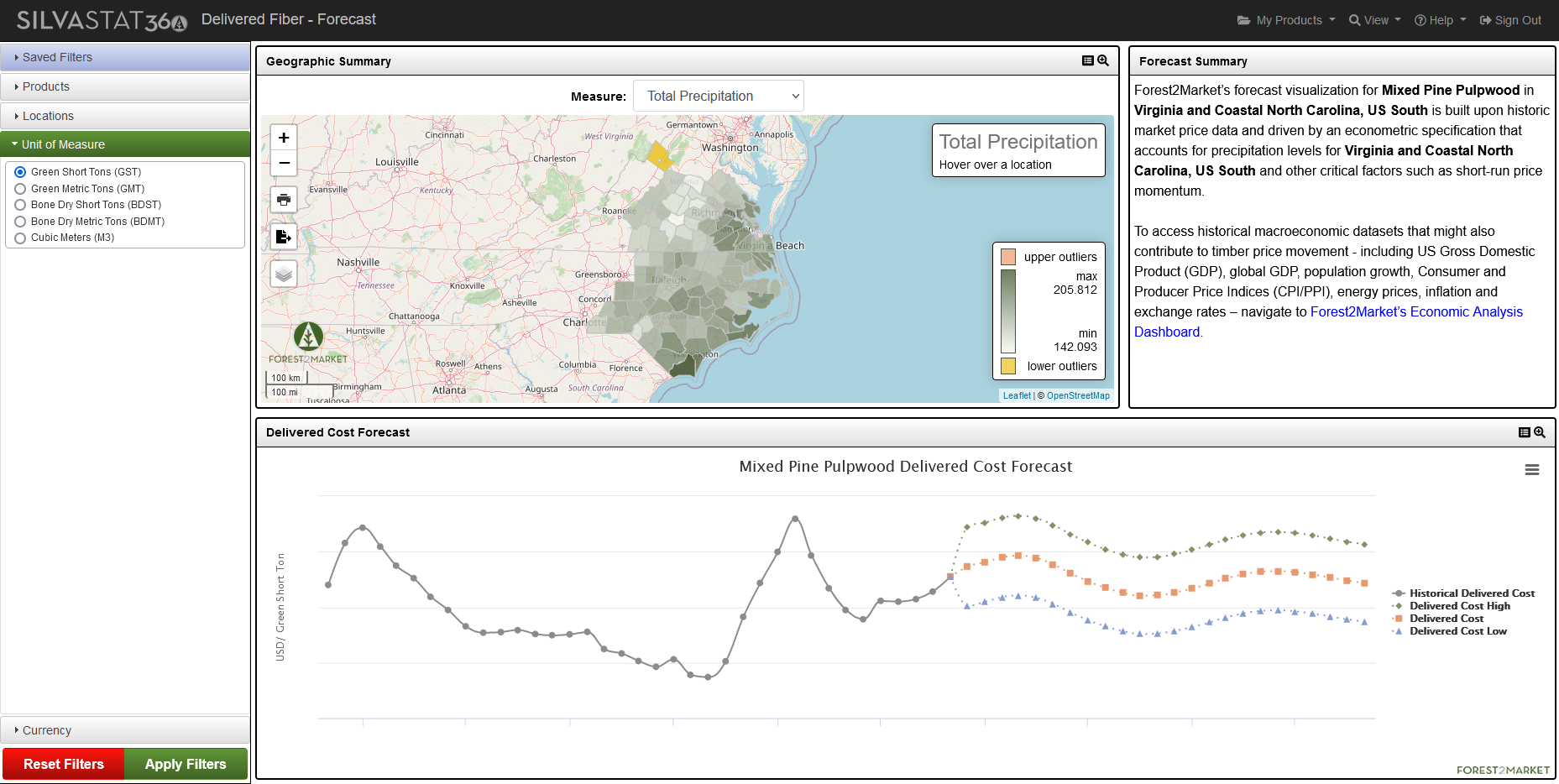
Task: Zoom in on the map
Action: click(284, 138)
